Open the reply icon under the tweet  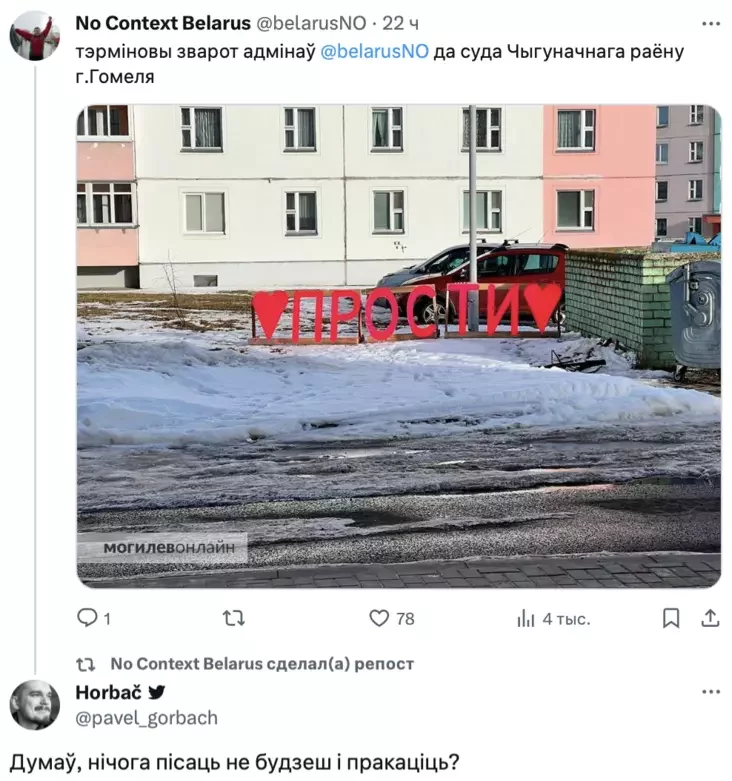click(87, 618)
